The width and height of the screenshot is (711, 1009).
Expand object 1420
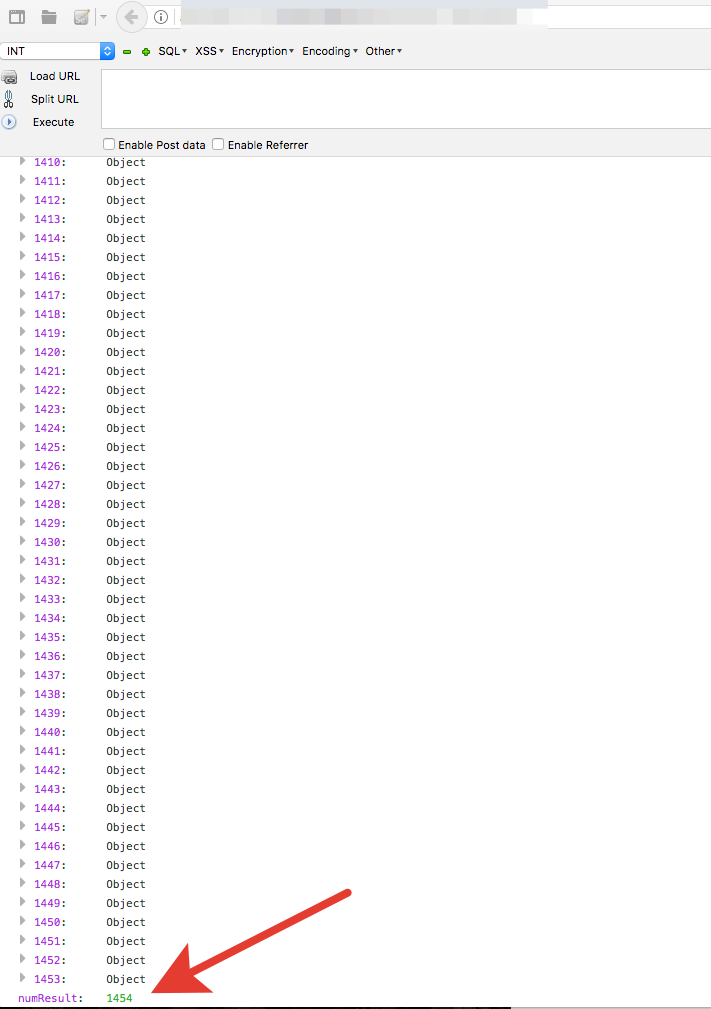tap(23, 351)
